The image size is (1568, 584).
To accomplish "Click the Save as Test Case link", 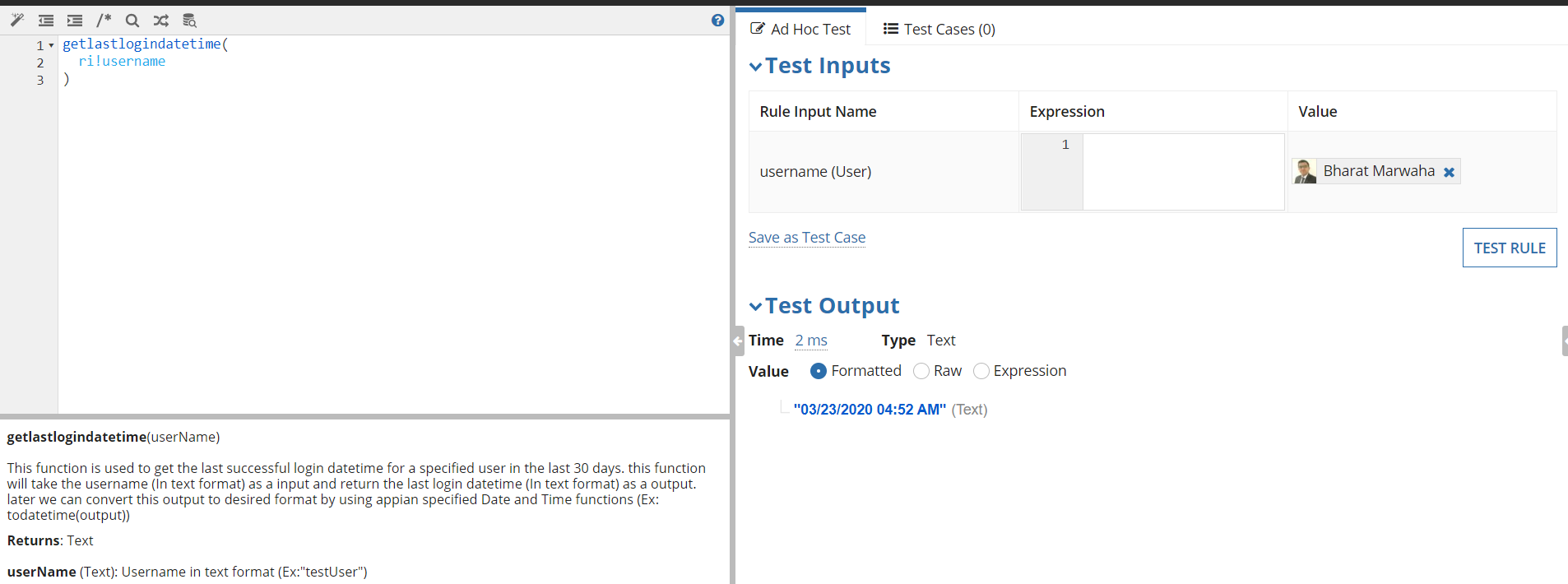I will click(806, 238).
